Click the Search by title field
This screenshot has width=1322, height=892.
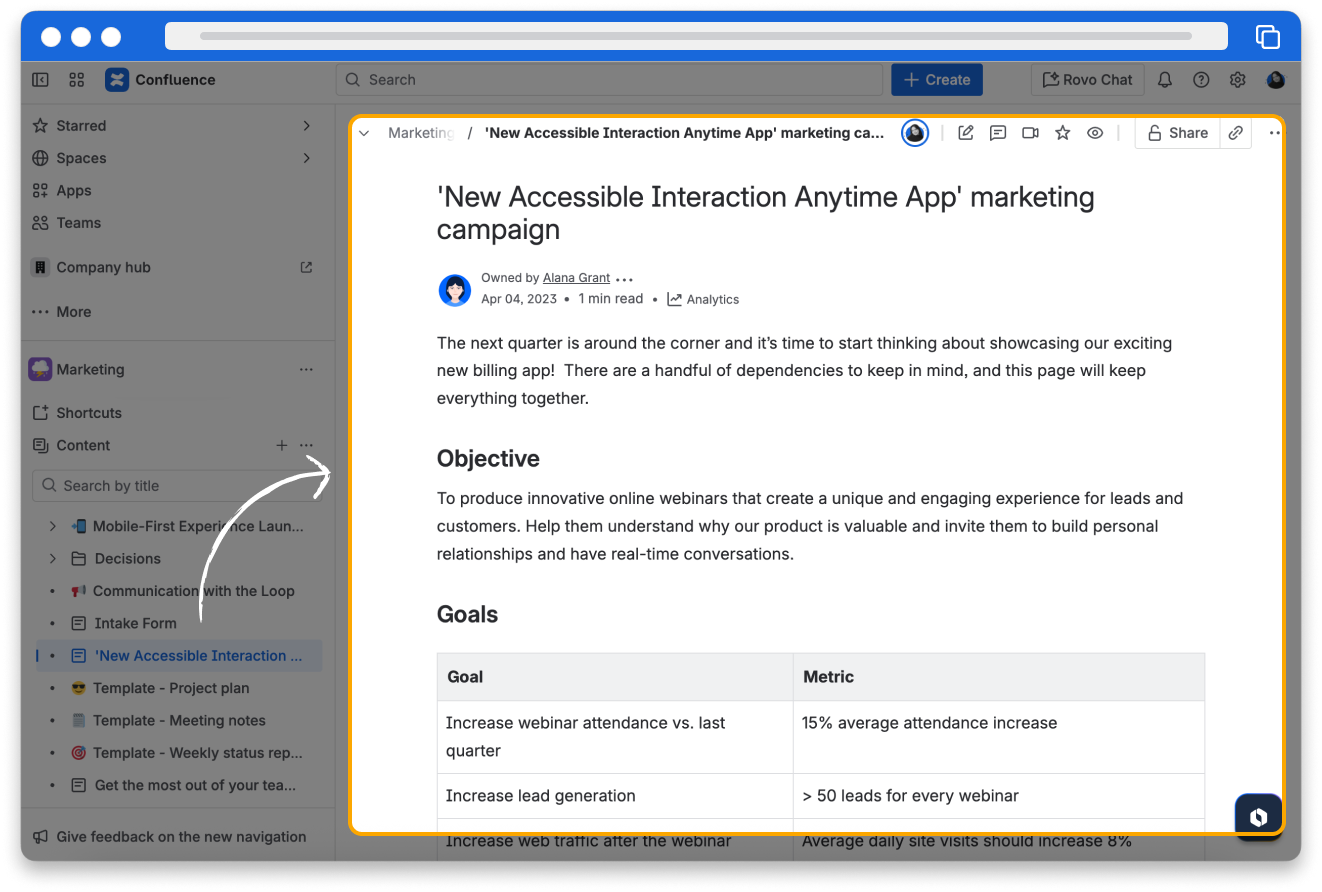pos(177,486)
